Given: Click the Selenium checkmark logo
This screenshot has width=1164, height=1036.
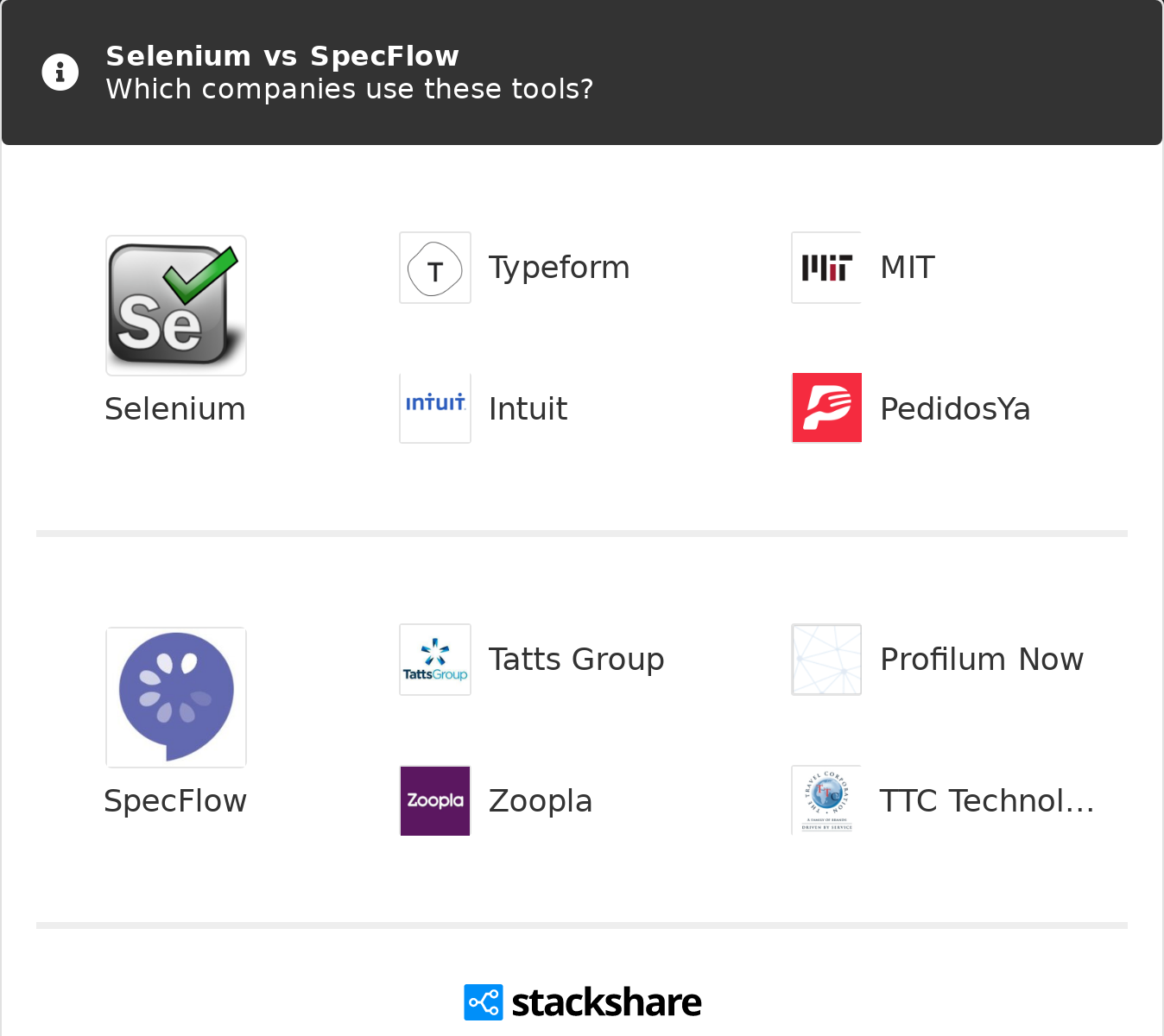Looking at the screenshot, I should 176,306.
